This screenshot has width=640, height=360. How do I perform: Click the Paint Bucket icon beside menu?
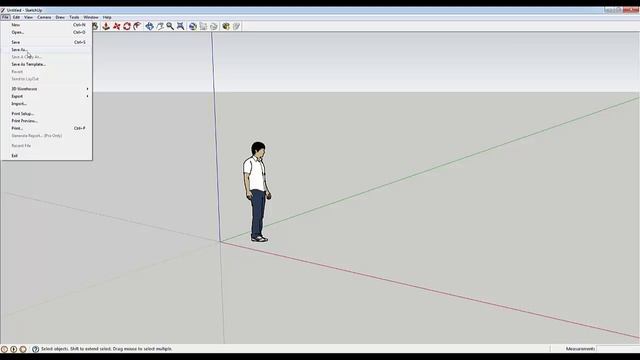[96, 27]
